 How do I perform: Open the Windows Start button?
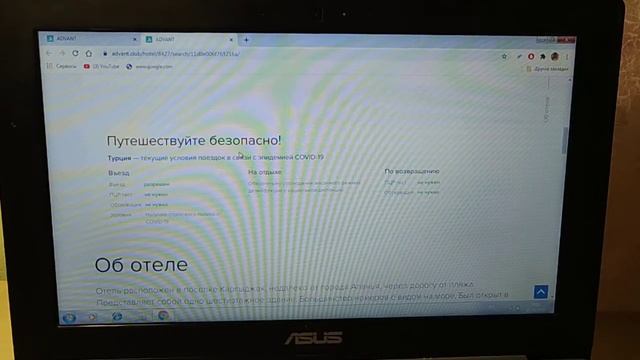click(69, 317)
